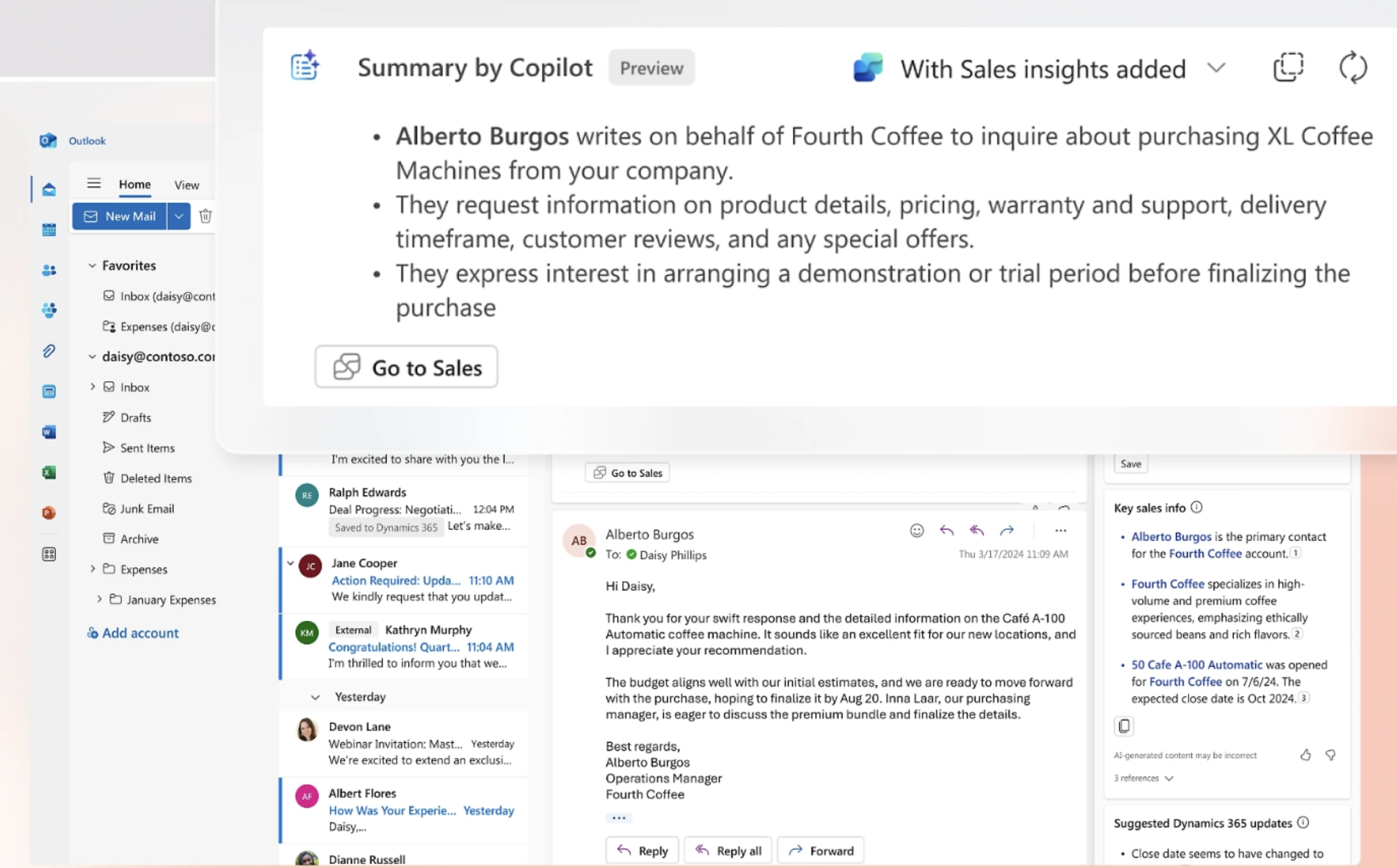Open more actions ellipsis in email header
Viewport: 1397px width, 868px height.
1061,531
